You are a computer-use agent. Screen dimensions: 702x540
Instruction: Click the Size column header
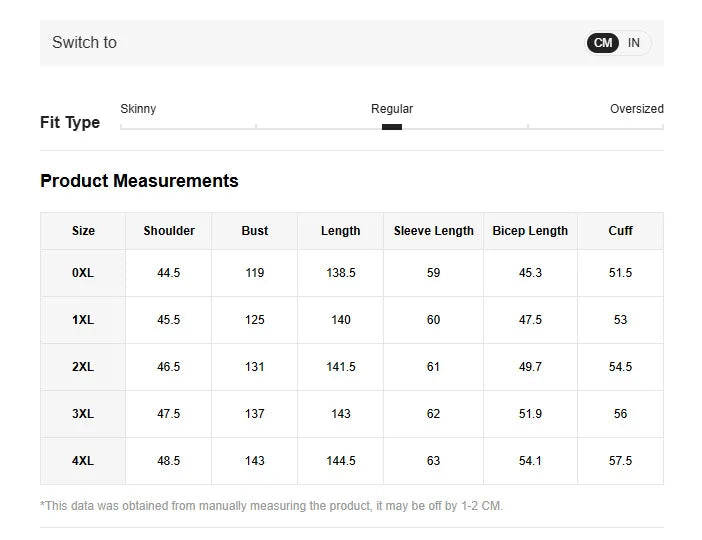pos(83,231)
